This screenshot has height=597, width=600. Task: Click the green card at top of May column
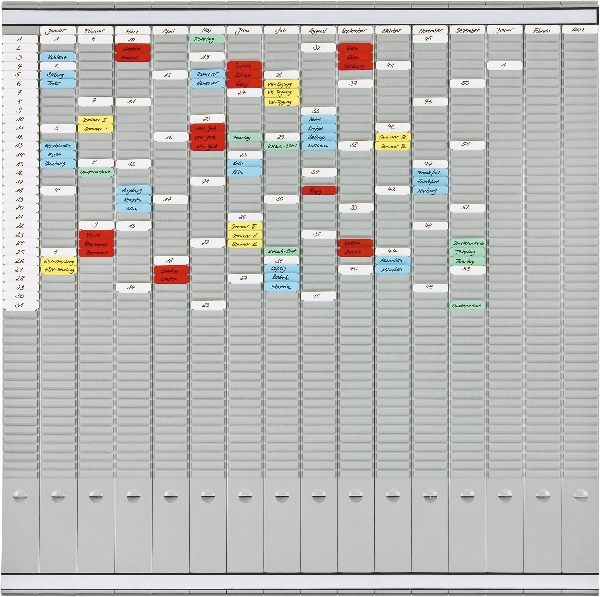click(x=207, y=39)
